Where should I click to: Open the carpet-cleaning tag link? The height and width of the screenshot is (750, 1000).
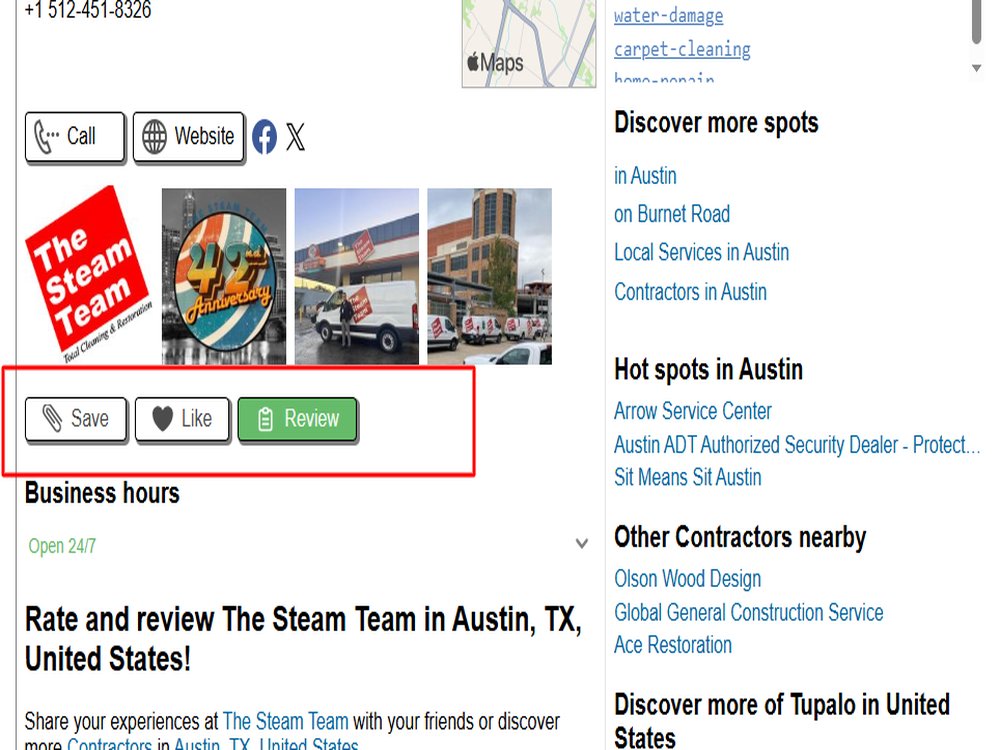(x=682, y=49)
